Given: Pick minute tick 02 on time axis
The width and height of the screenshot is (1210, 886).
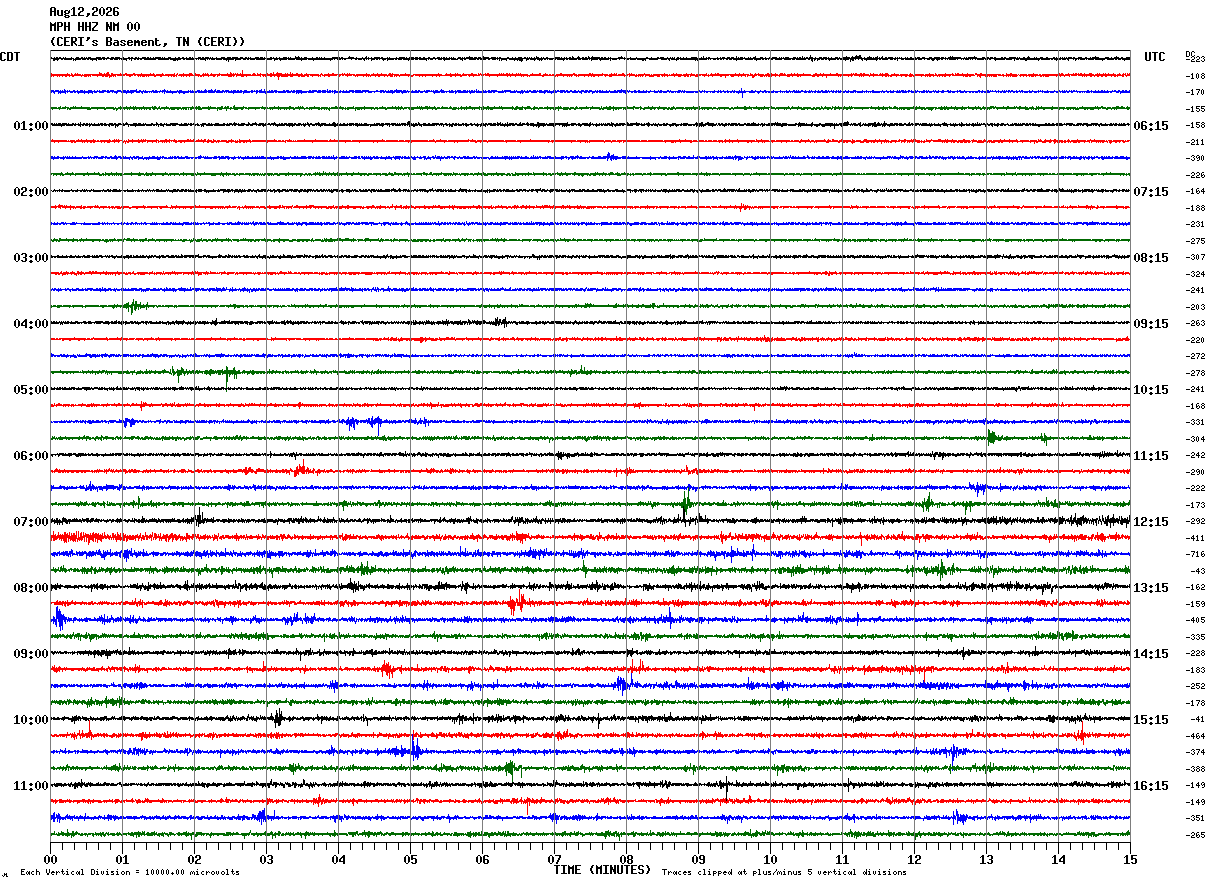Looking at the screenshot, I should pyautogui.click(x=194, y=859).
